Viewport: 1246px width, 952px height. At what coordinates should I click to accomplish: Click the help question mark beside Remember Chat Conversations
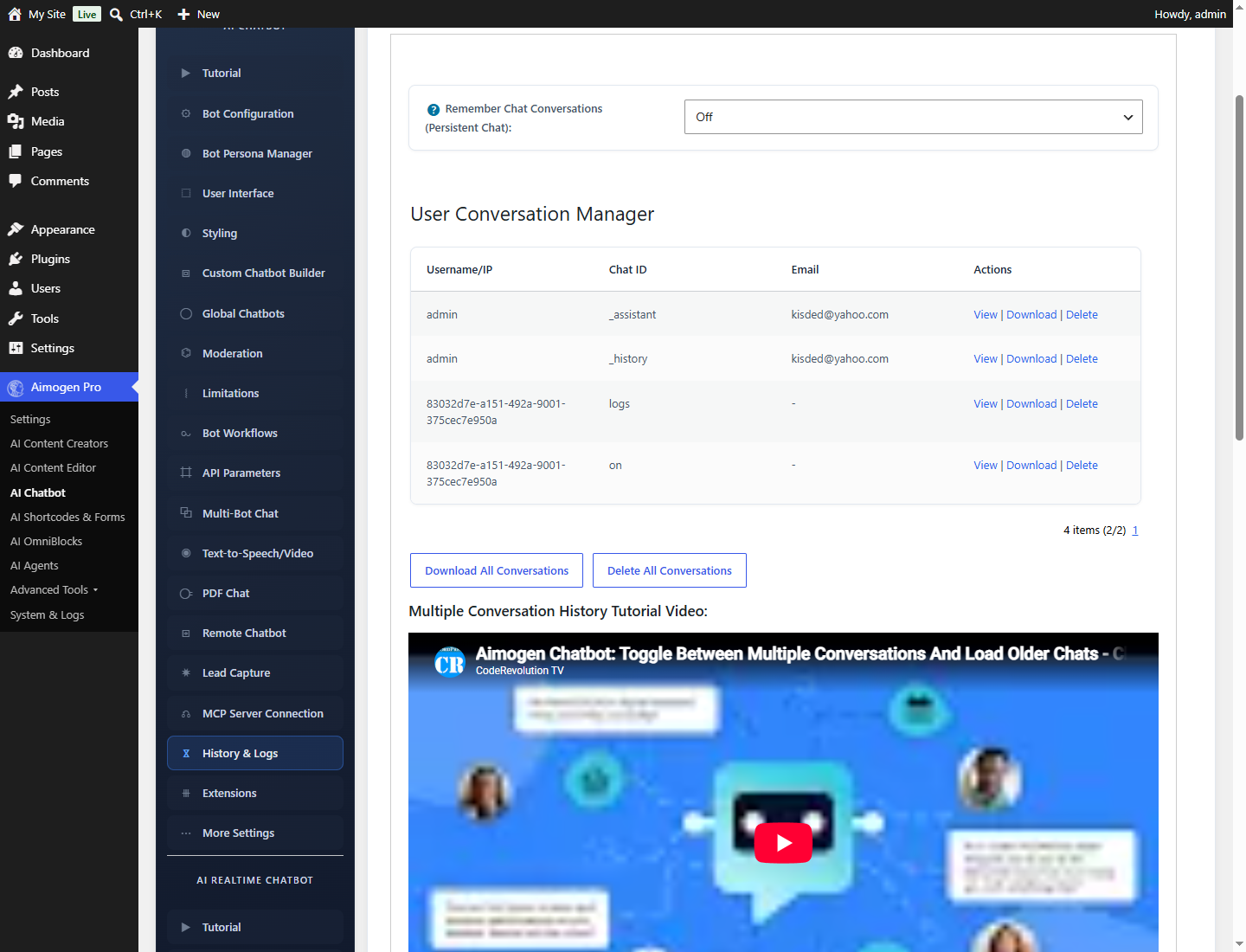click(x=434, y=110)
